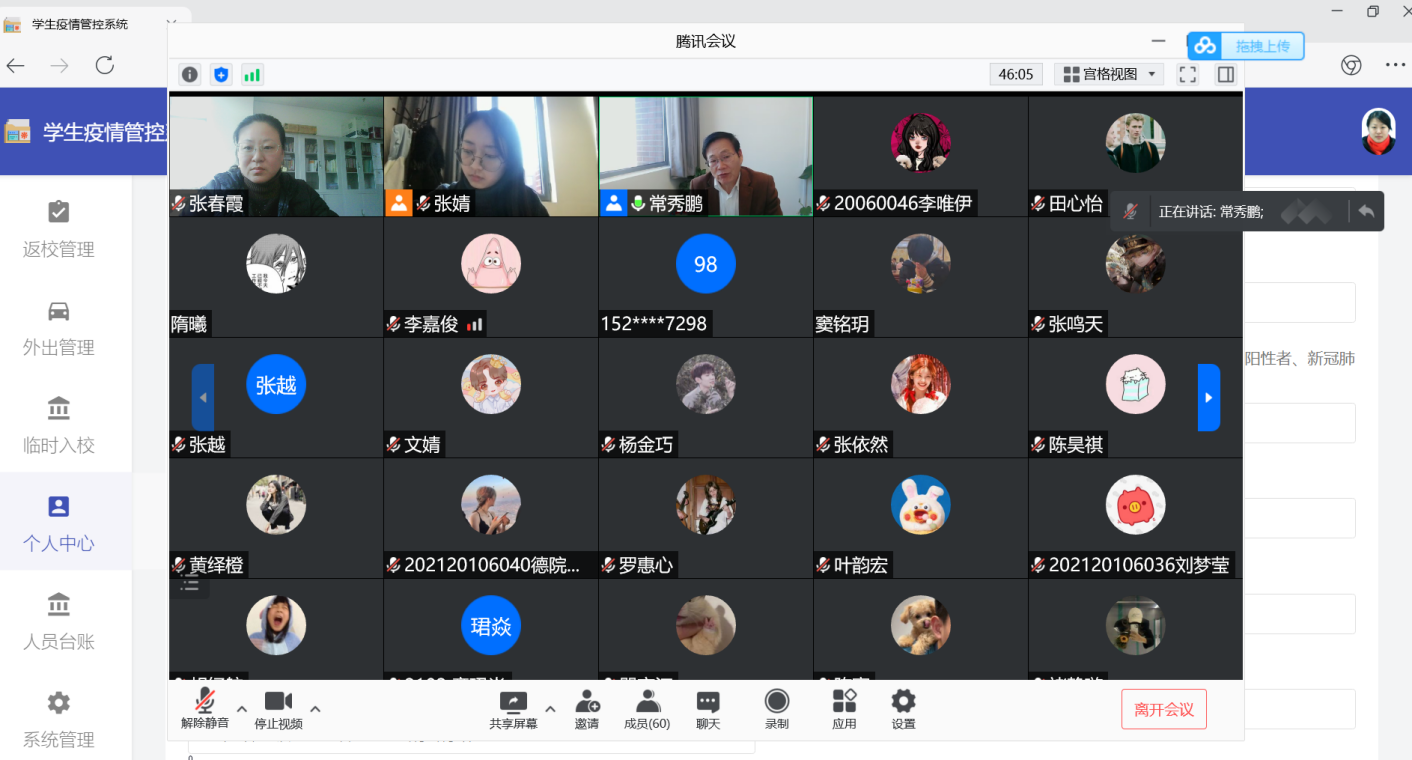This screenshot has width=1412, height=760.
Task: Turn off camera with 停止视频
Action: (x=278, y=708)
